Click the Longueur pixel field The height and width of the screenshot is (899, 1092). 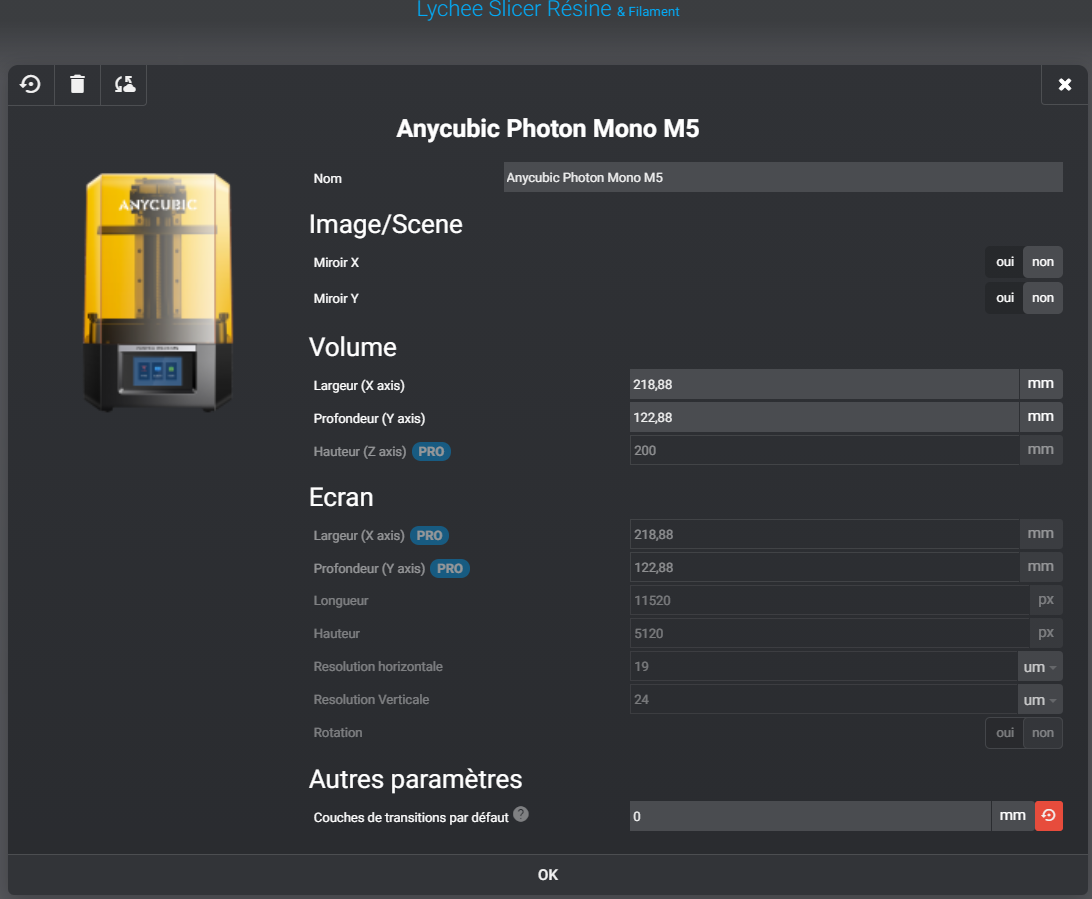829,600
